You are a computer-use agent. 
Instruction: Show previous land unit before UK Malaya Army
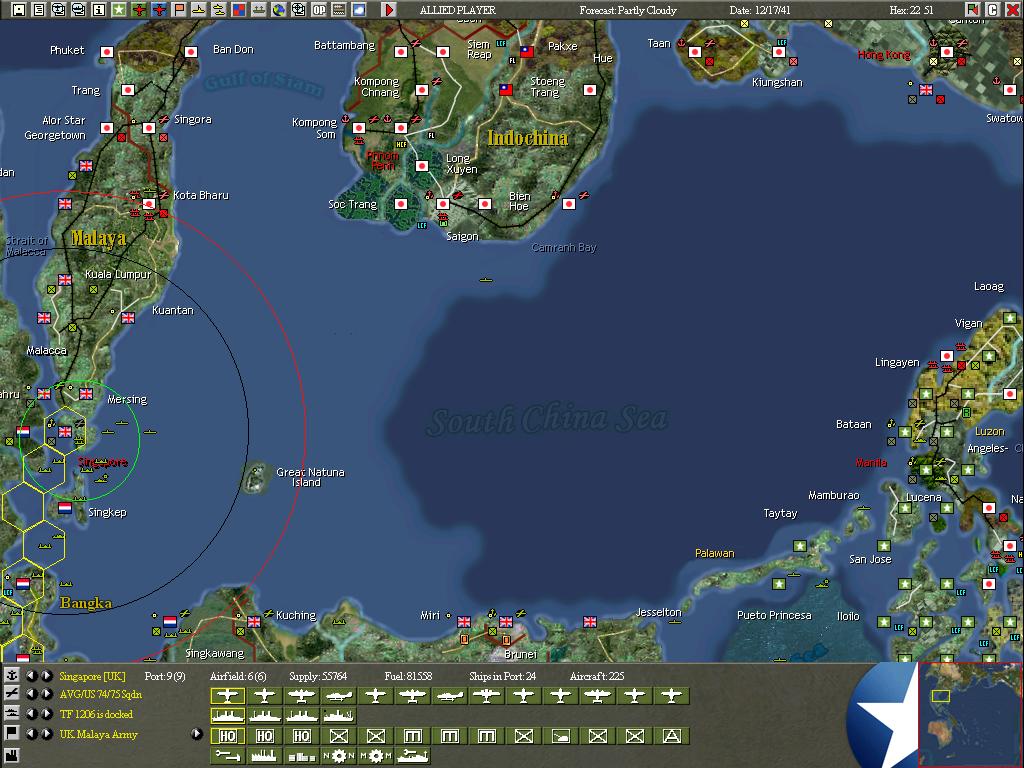click(x=31, y=733)
